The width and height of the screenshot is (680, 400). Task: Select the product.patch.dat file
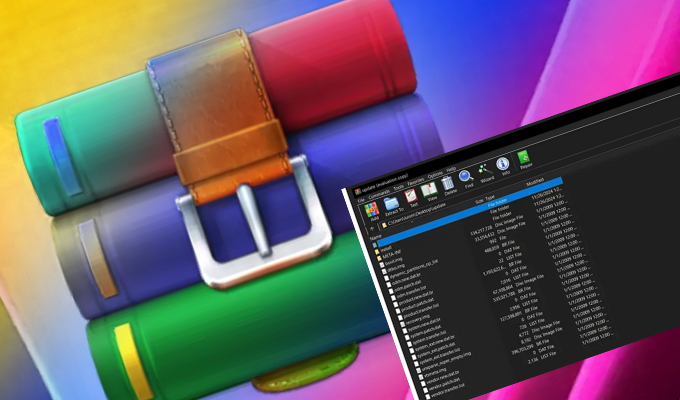[x=416, y=303]
